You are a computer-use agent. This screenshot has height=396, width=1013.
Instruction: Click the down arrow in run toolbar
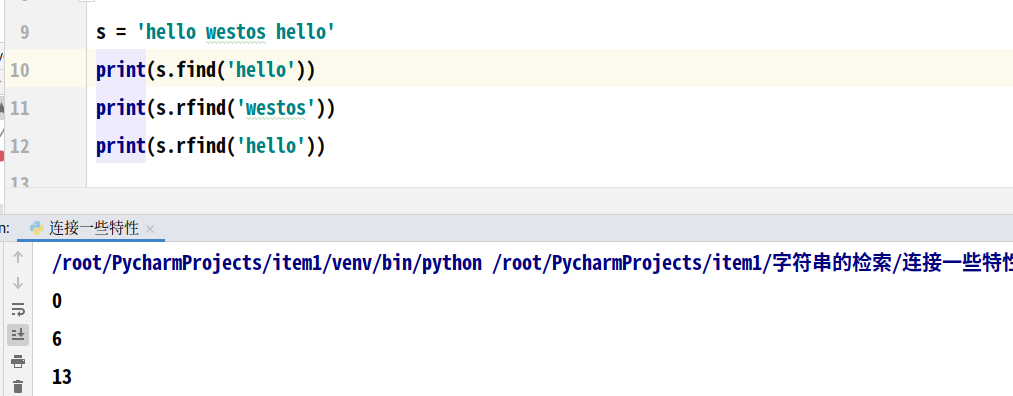pyautogui.click(x=18, y=283)
